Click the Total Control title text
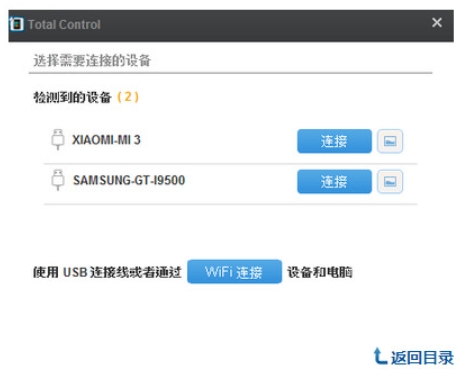 click(x=64, y=24)
